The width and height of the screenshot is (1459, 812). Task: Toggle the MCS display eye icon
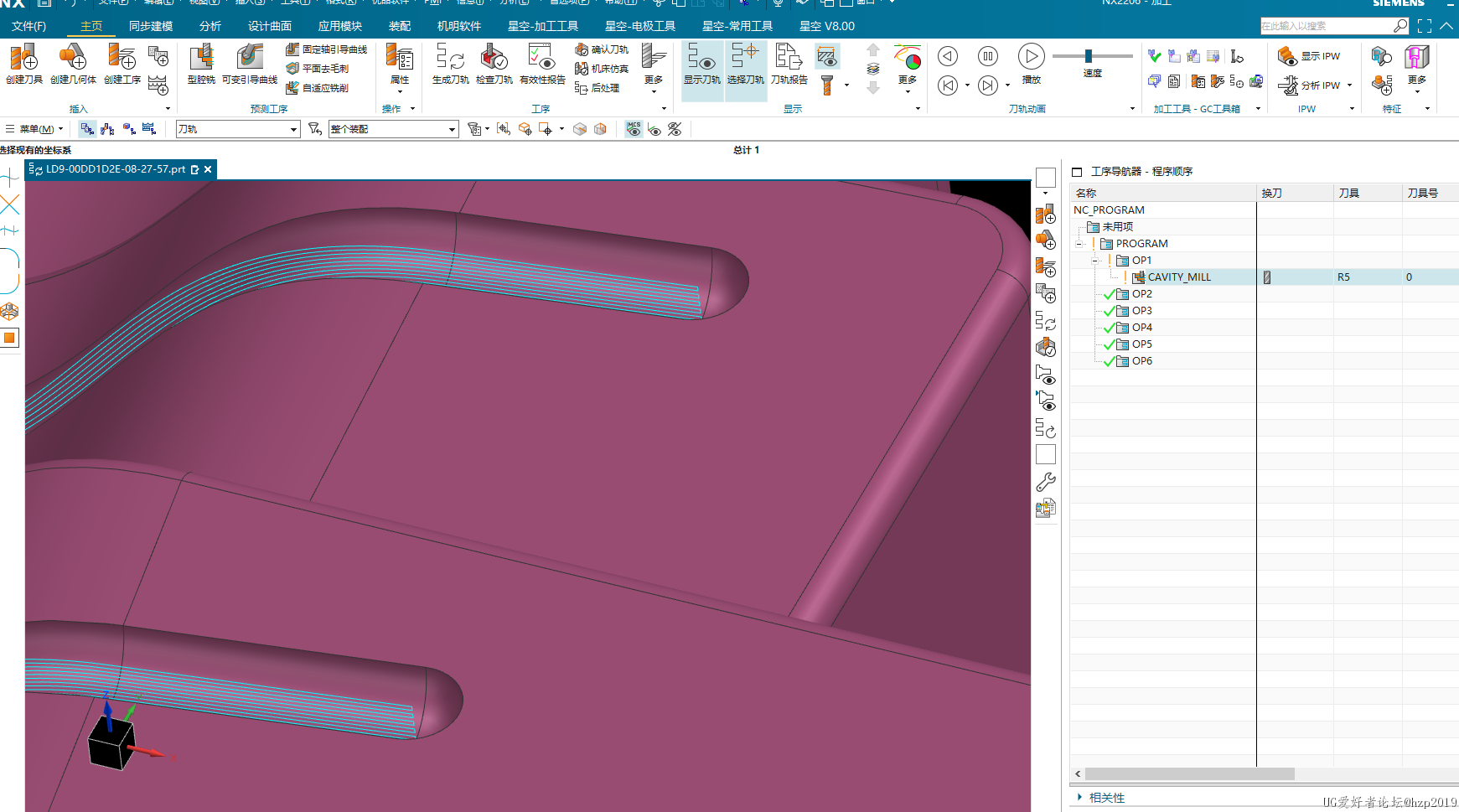[634, 129]
